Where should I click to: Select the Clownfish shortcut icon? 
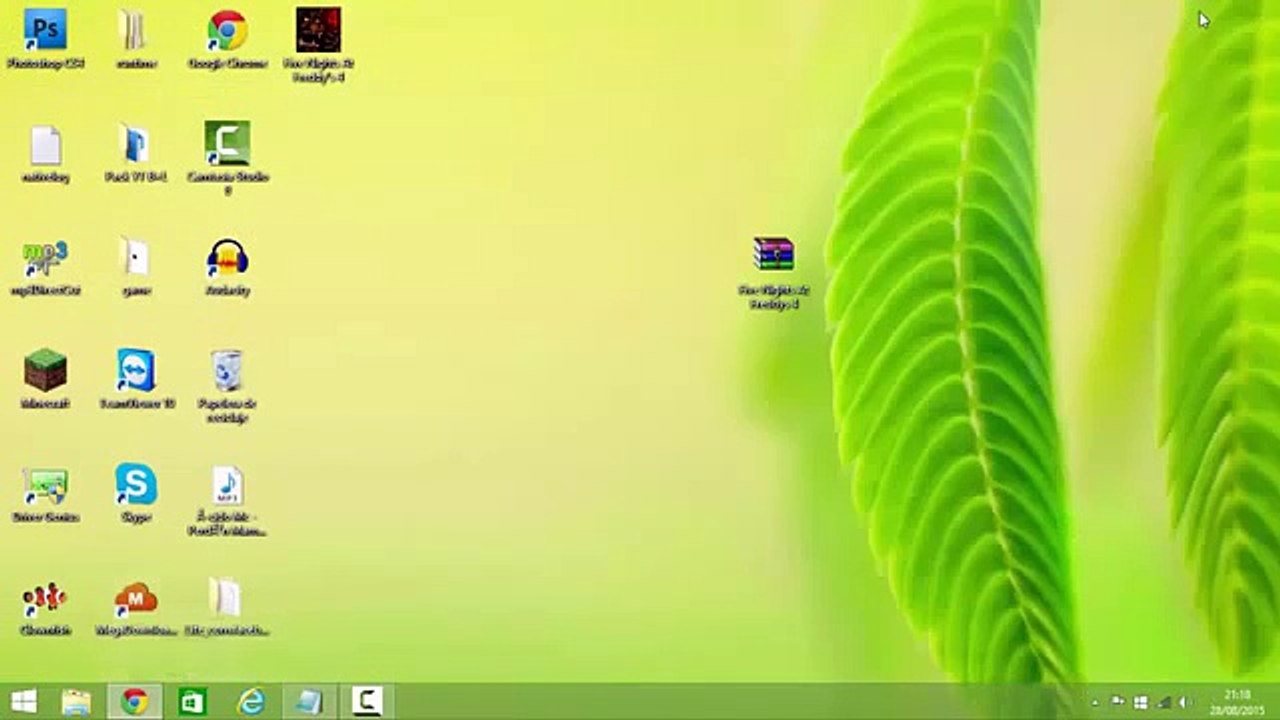pyautogui.click(x=45, y=598)
